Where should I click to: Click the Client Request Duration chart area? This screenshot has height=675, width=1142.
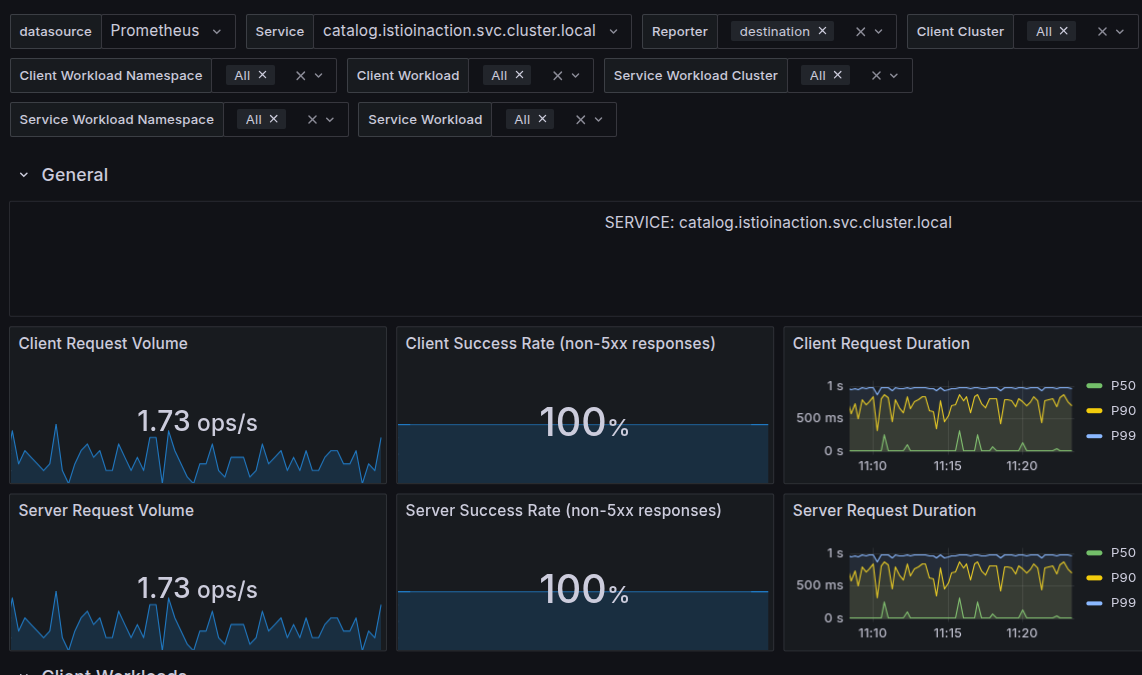[961, 418]
